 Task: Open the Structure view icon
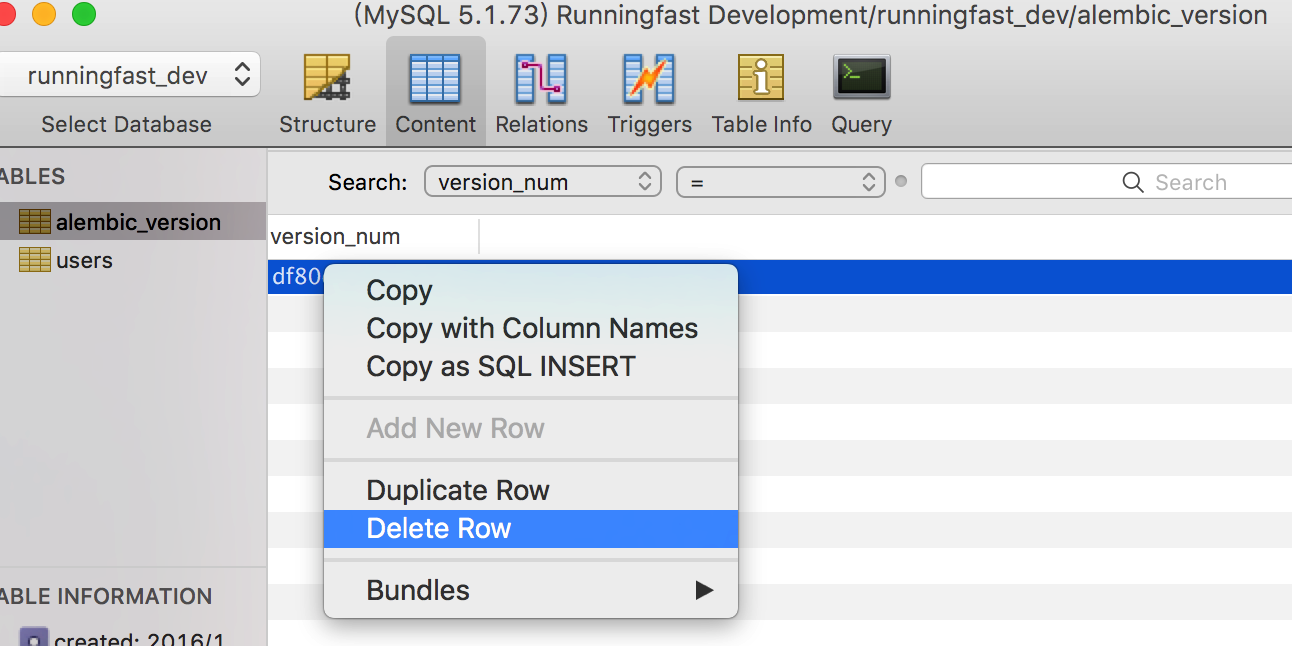coord(327,80)
